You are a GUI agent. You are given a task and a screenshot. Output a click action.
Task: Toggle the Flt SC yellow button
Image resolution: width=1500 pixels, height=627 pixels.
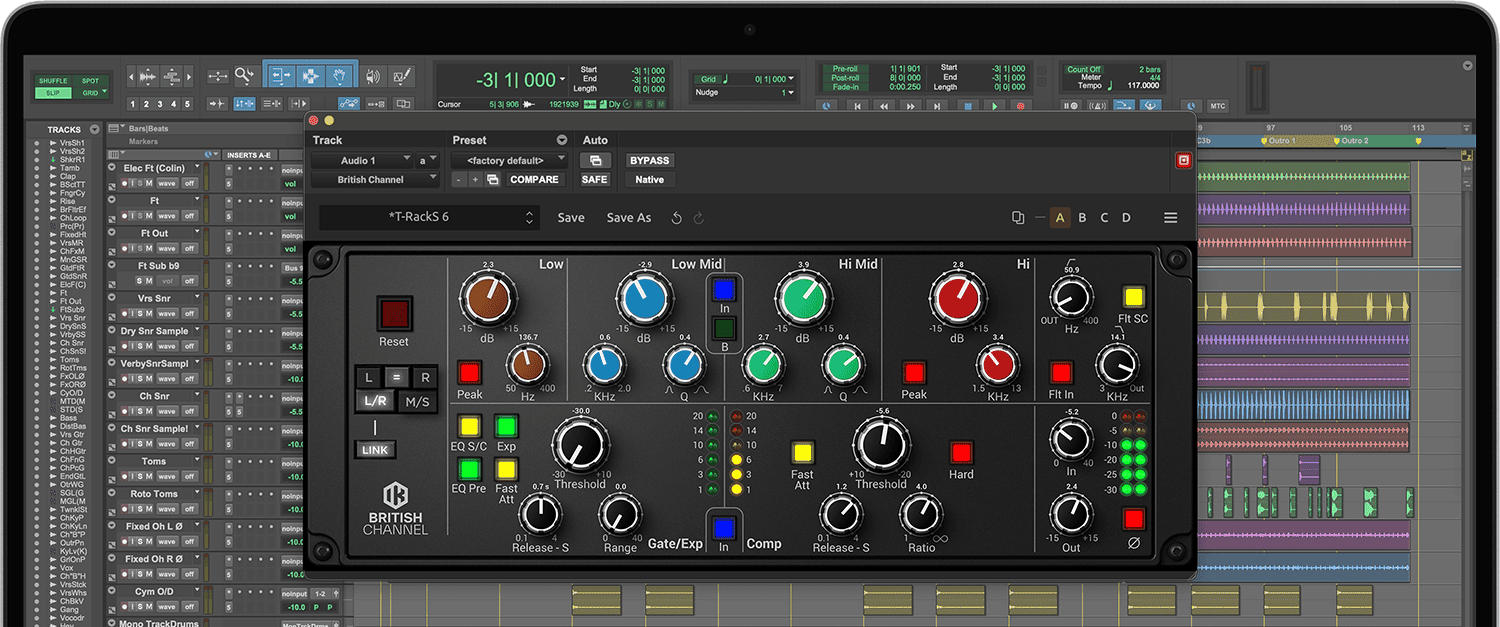(1133, 297)
